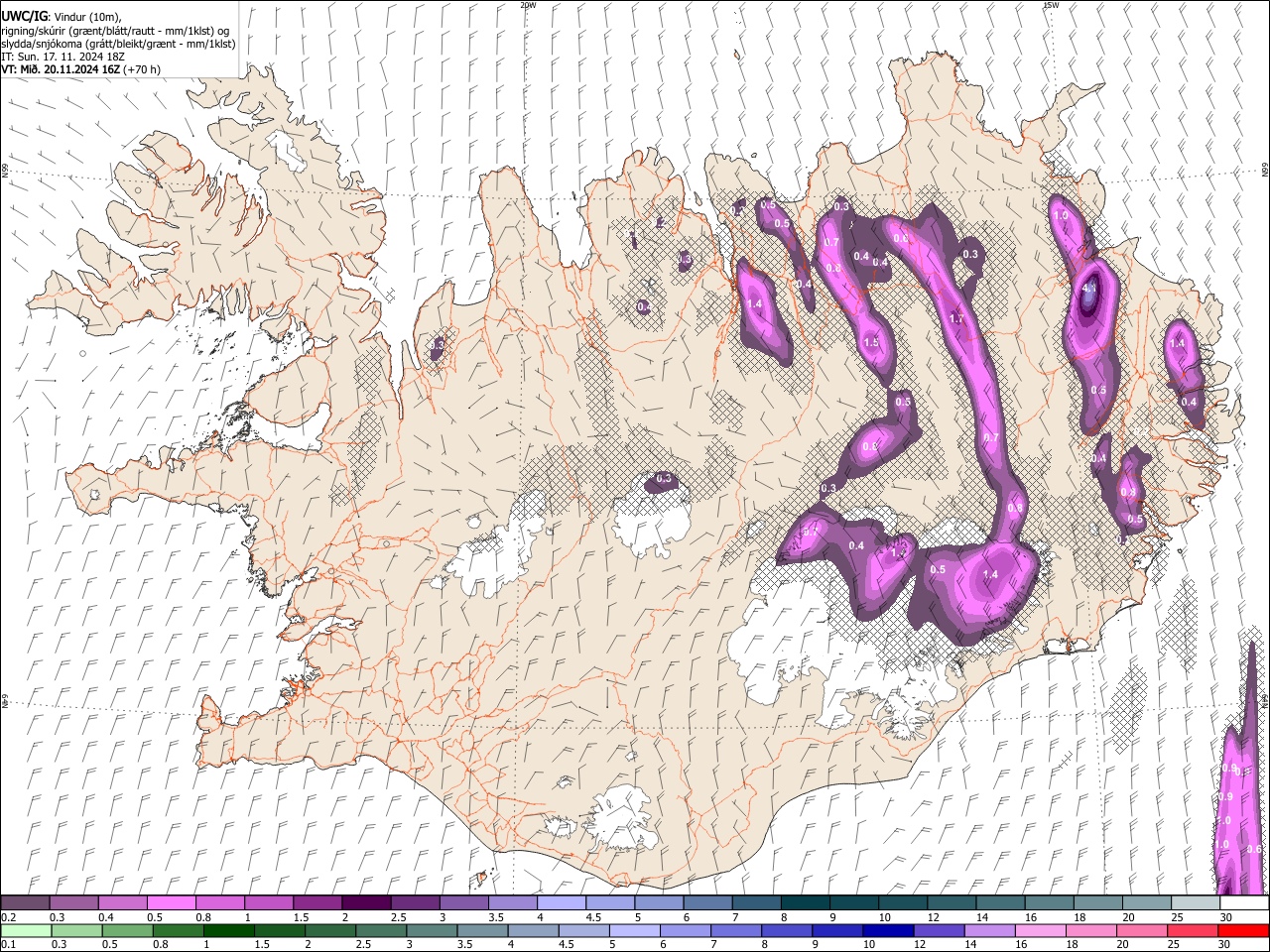
Task: Click the snow legend swatch between 0.2 and 0.3
Action: coord(26,902)
